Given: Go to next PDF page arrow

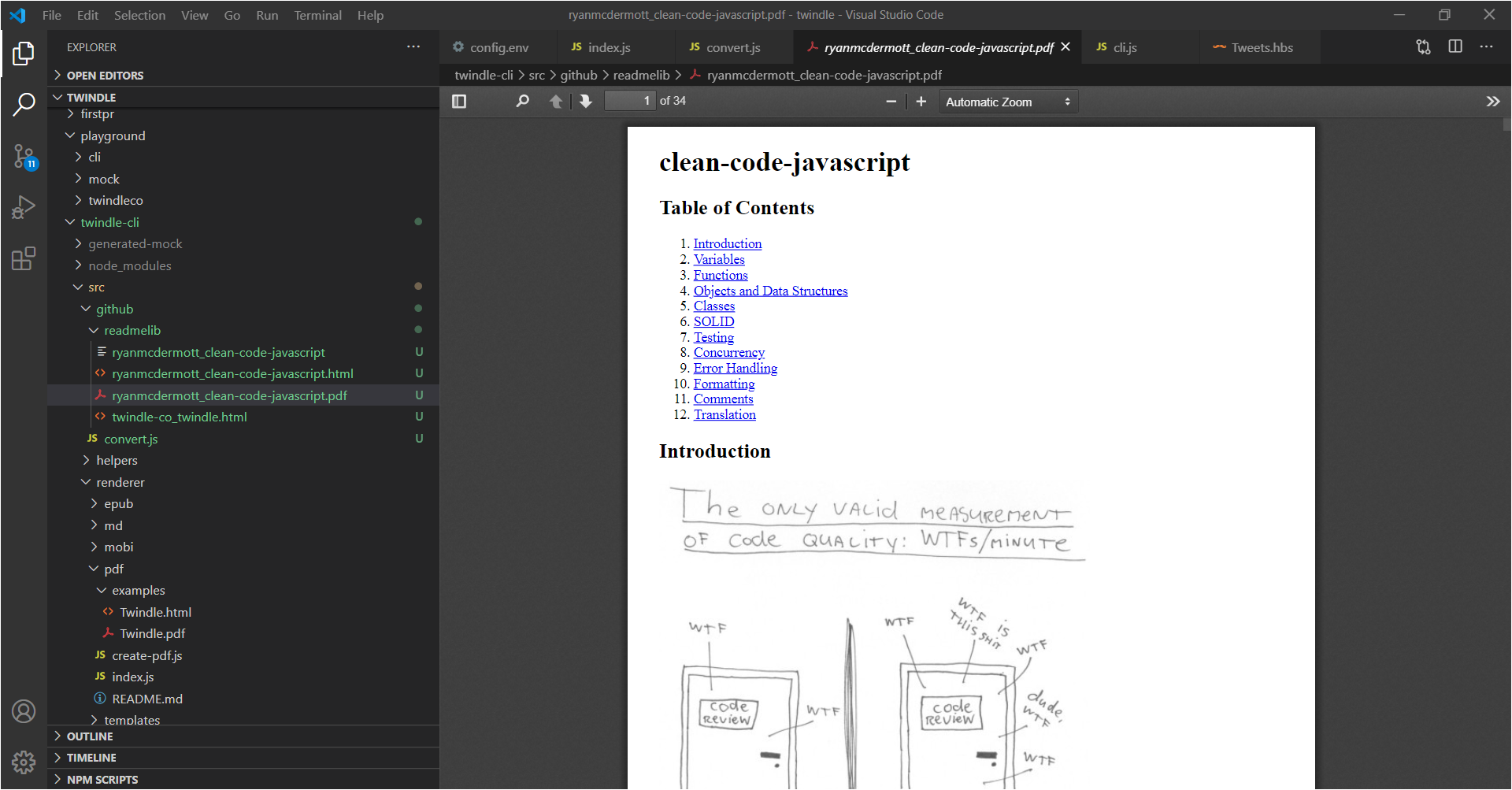Looking at the screenshot, I should pyautogui.click(x=585, y=102).
